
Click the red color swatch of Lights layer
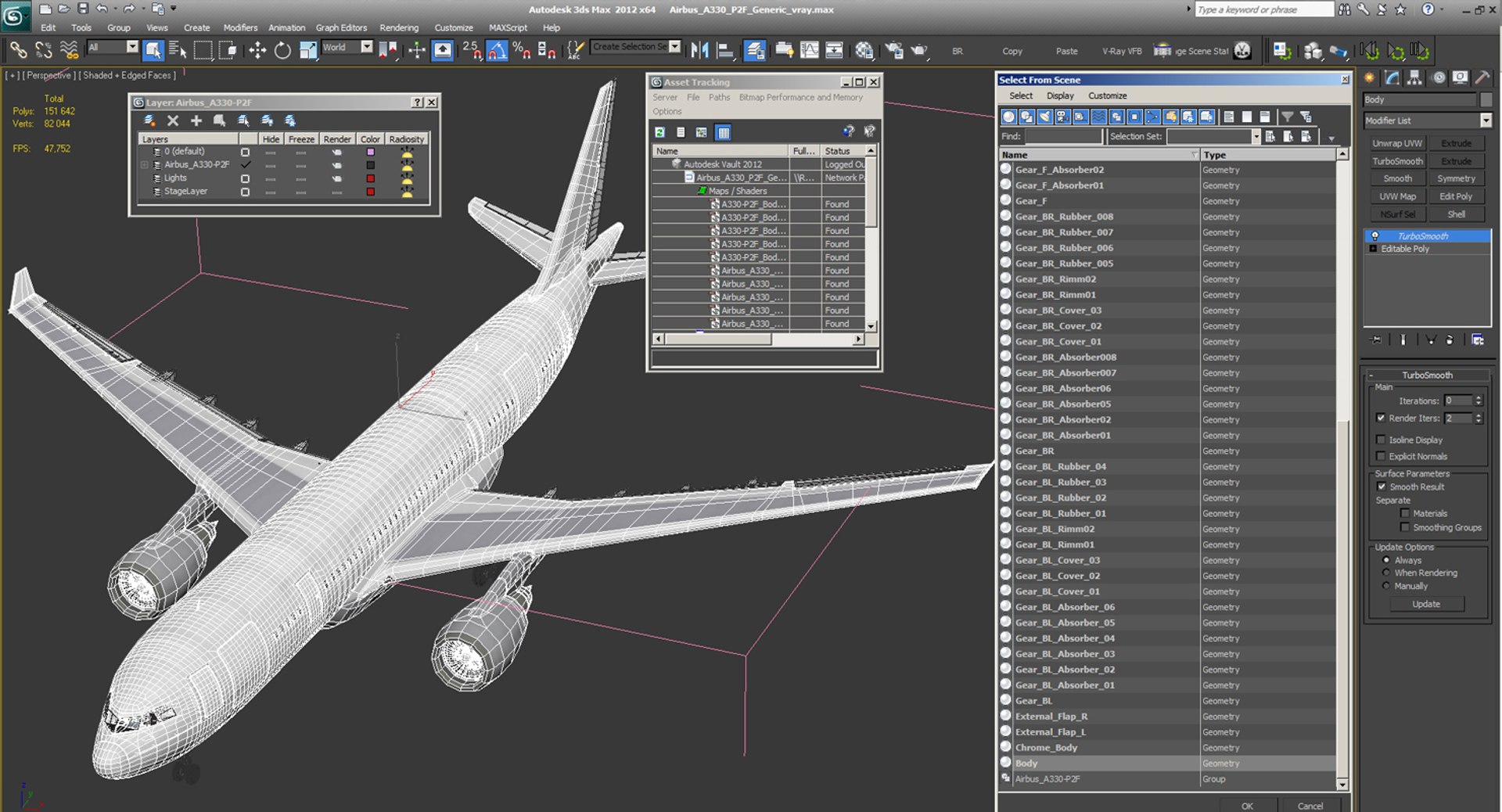point(370,178)
